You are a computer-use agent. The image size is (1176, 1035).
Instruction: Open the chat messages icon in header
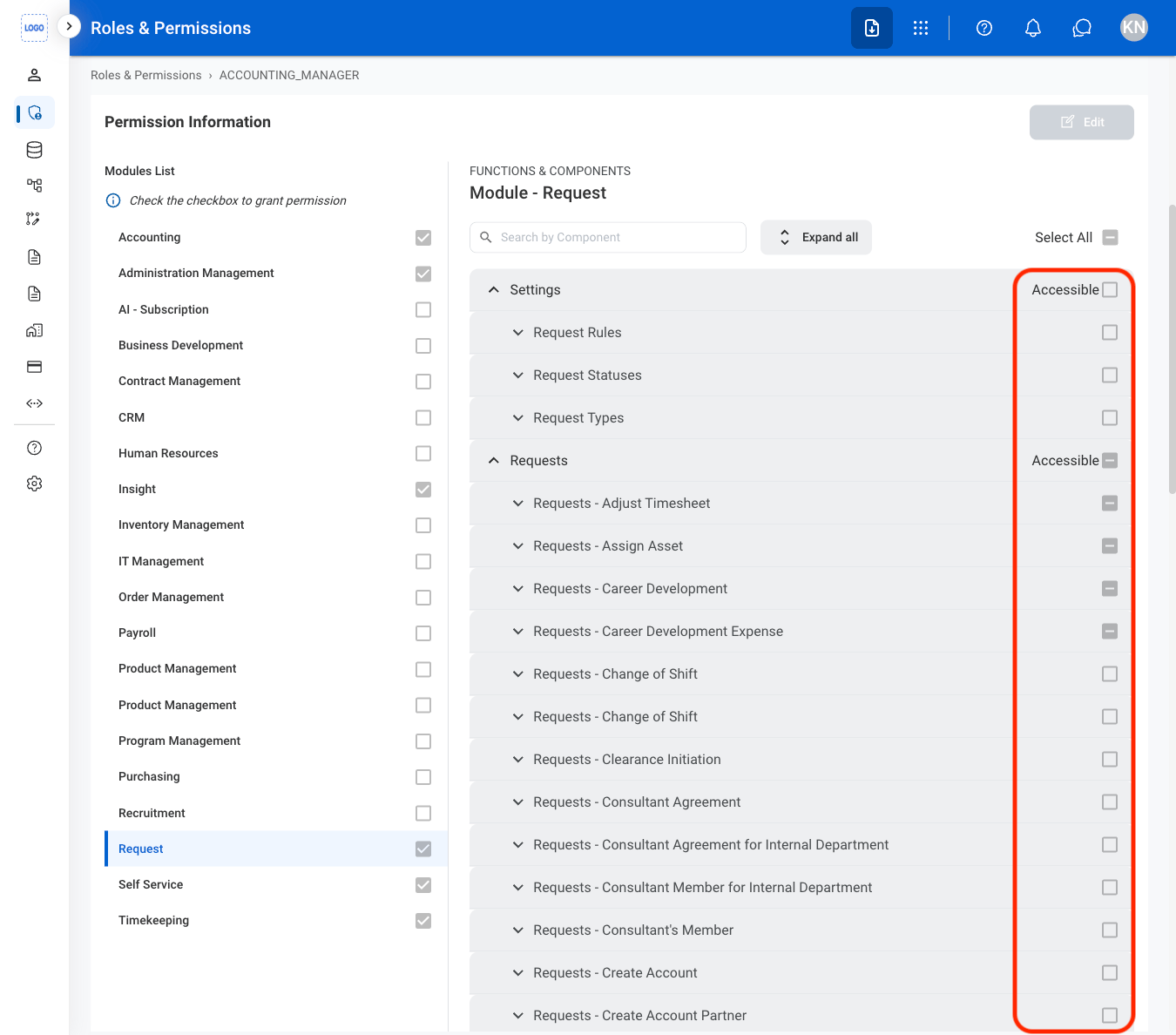[x=1082, y=28]
